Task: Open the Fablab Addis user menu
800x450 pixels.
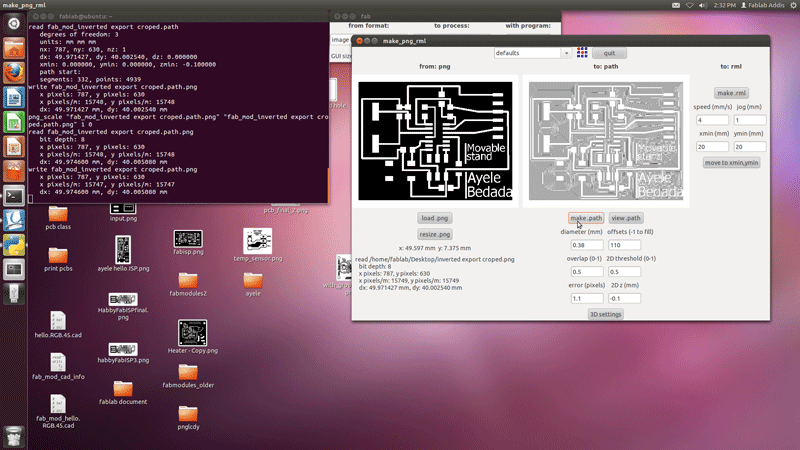Action: click(x=762, y=6)
